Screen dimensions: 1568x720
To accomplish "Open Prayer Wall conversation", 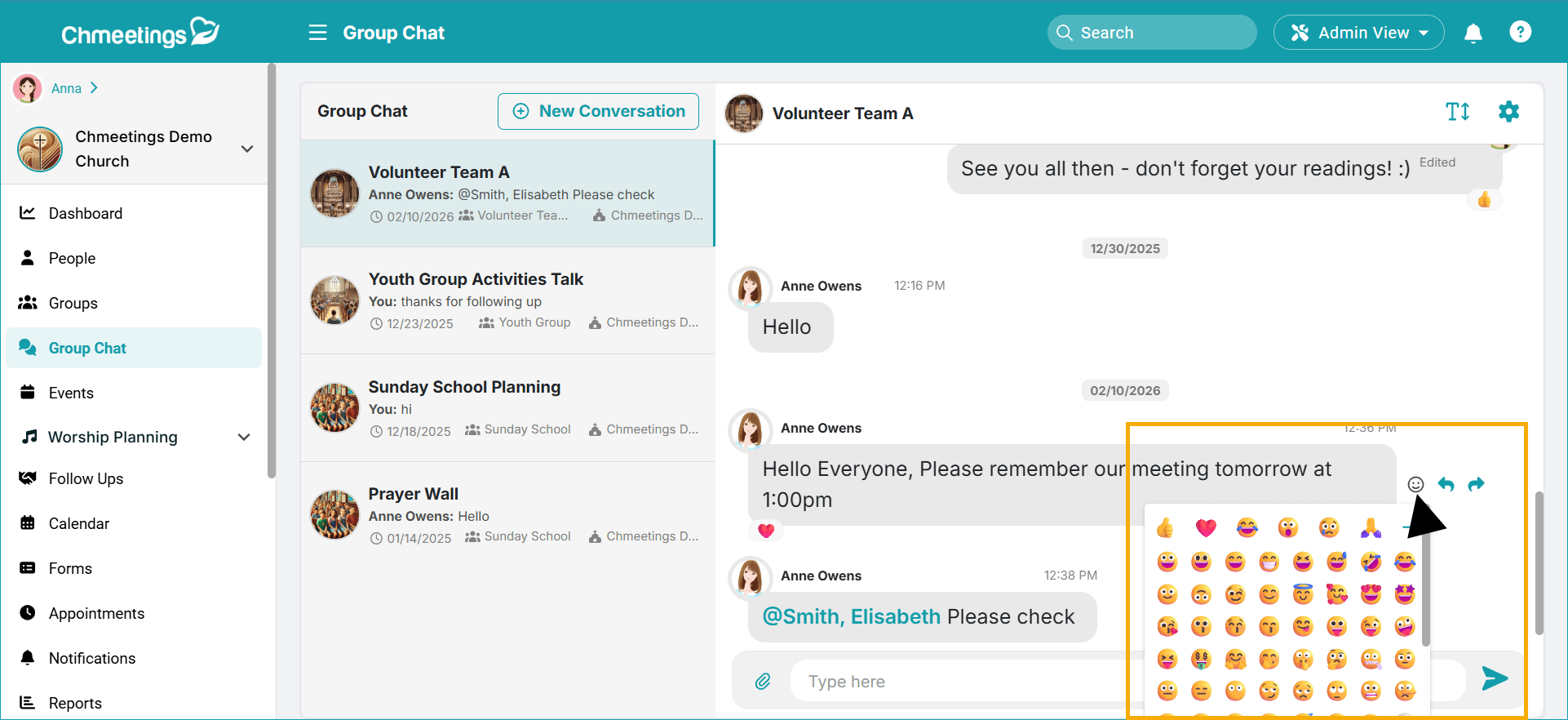I will [x=507, y=515].
